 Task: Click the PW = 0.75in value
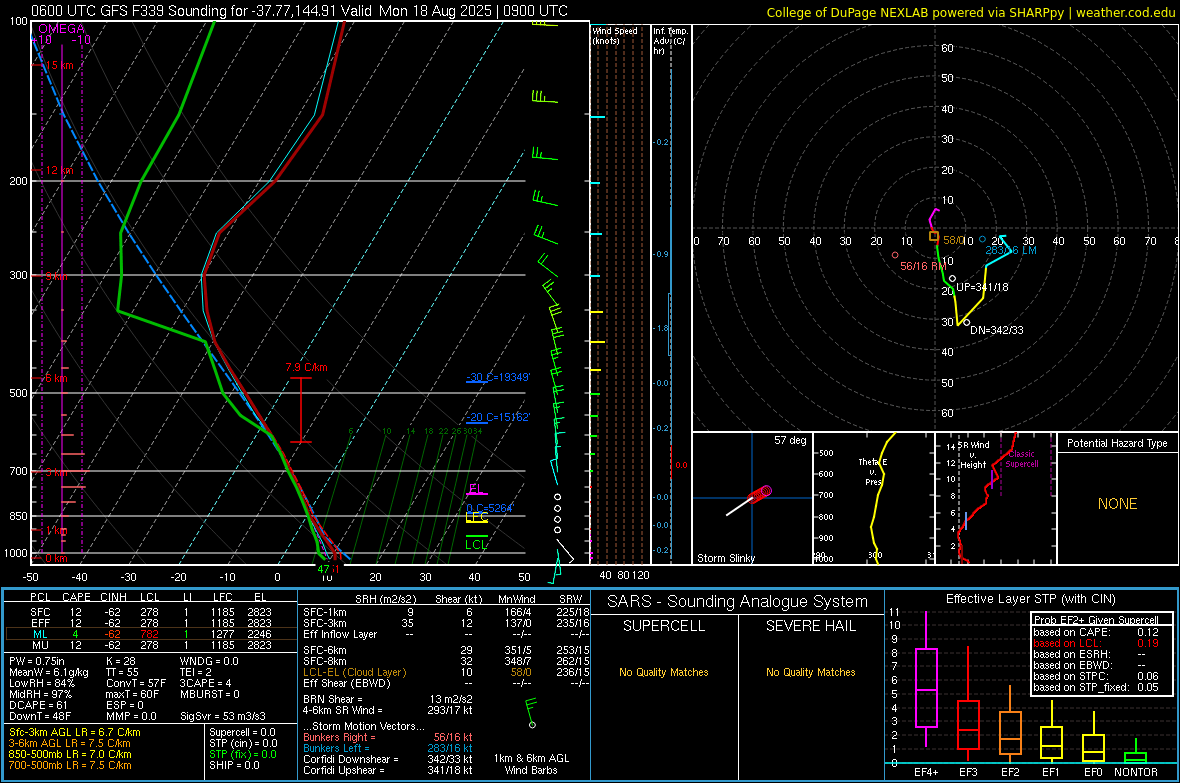click(x=37, y=661)
